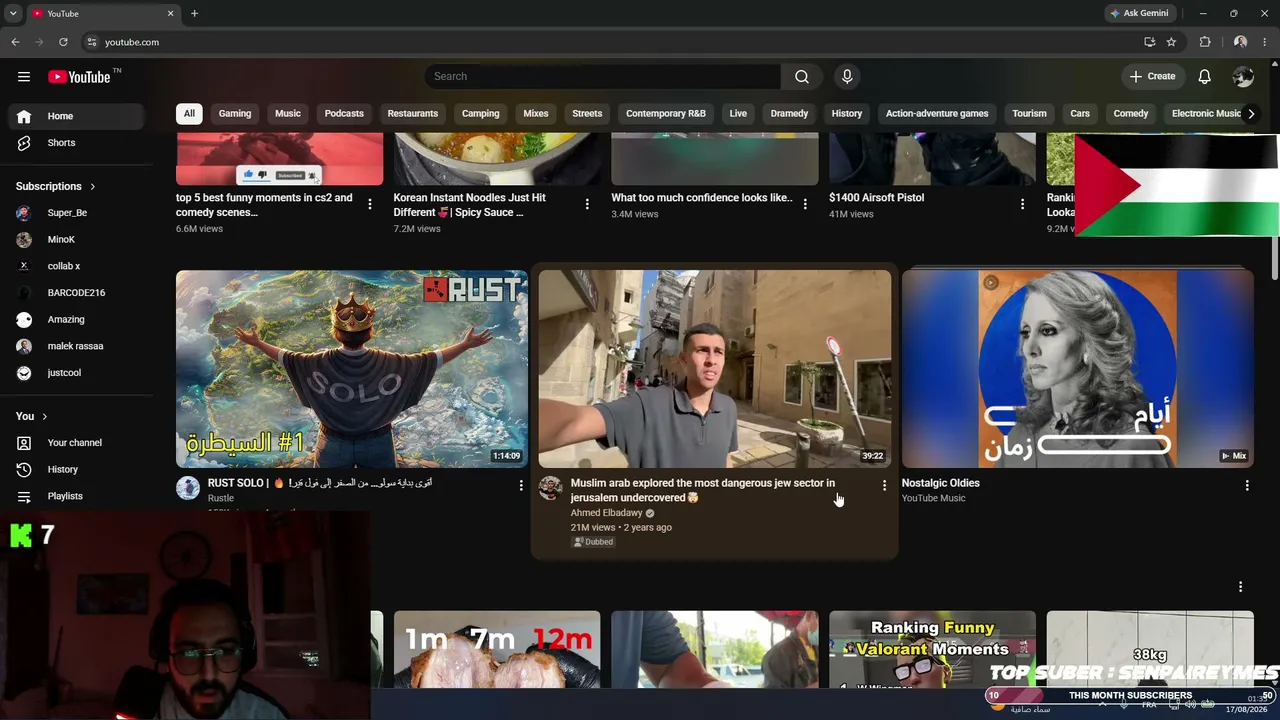The image size is (1280, 720).
Task: Open the account avatar menu
Action: 1243,77
